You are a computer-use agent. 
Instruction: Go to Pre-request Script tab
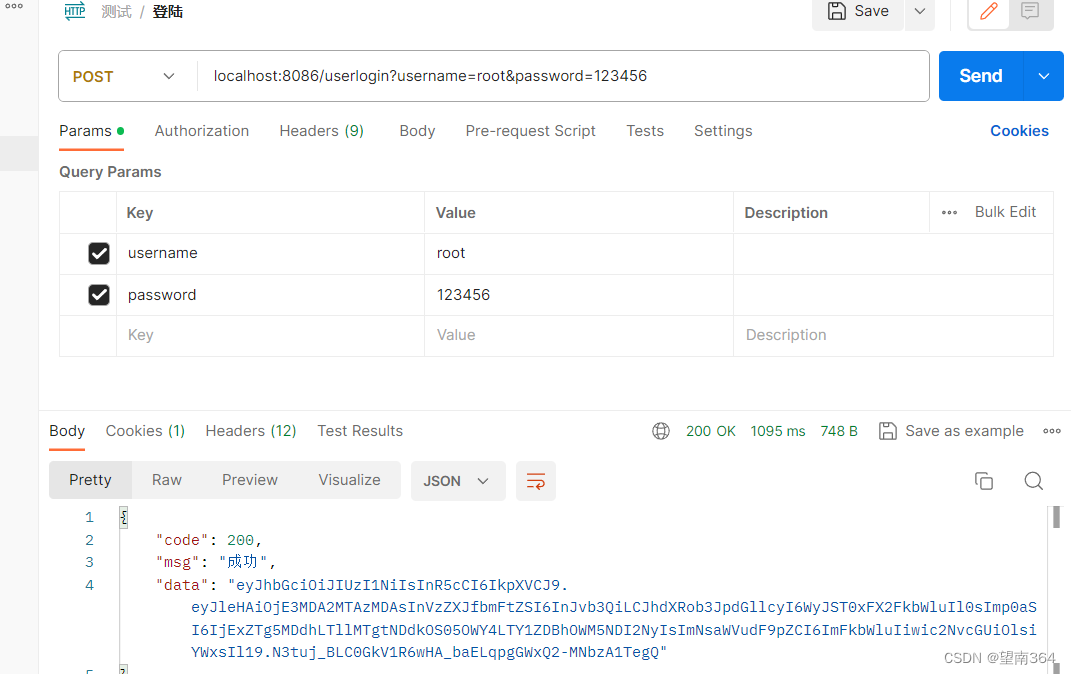tap(531, 131)
